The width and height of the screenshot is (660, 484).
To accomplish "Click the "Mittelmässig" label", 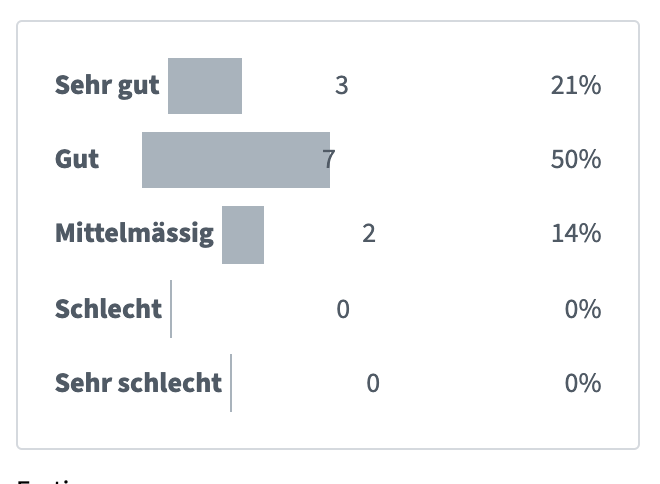I will point(134,234).
